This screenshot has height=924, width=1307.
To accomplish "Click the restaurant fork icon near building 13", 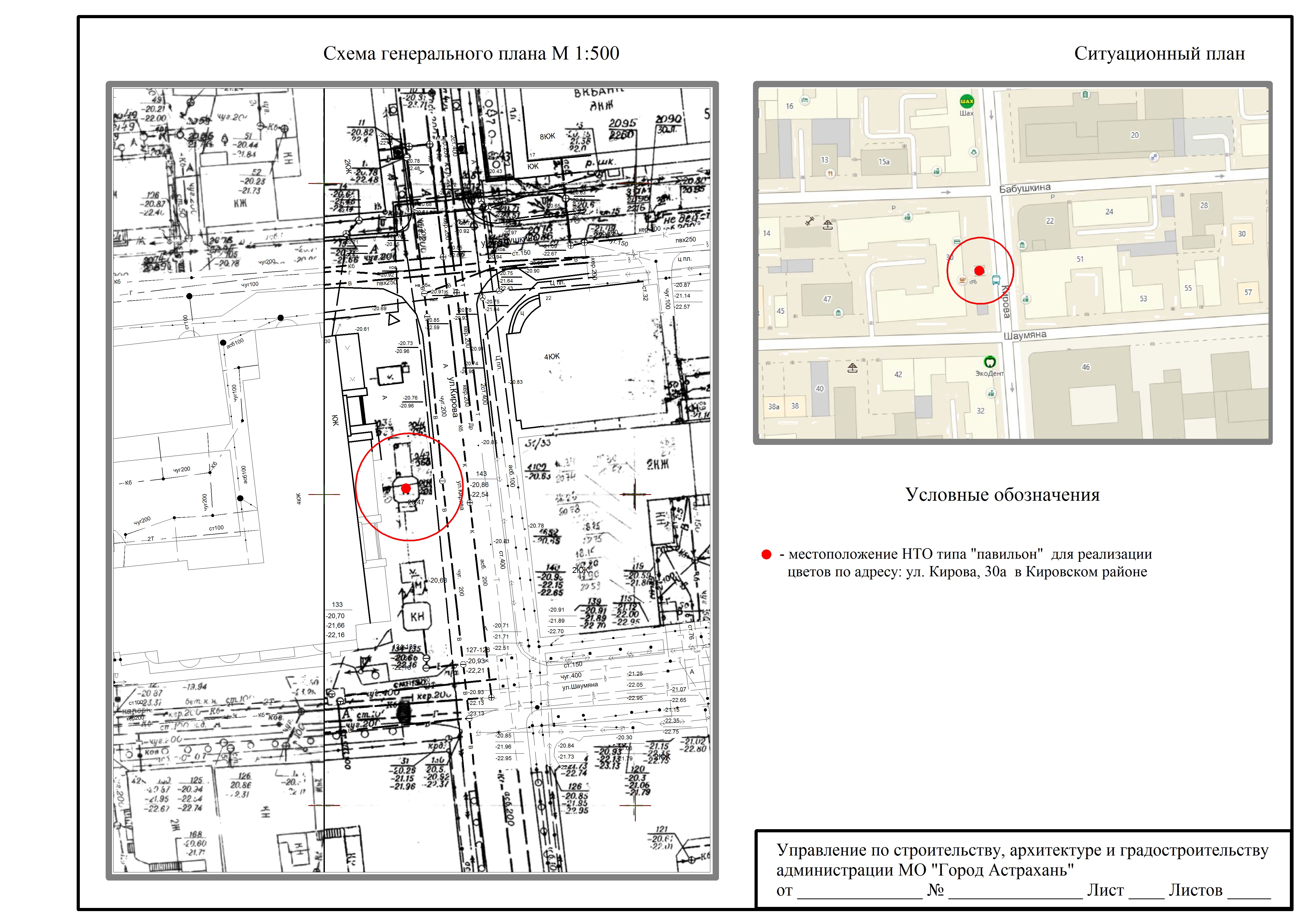I will [x=830, y=173].
